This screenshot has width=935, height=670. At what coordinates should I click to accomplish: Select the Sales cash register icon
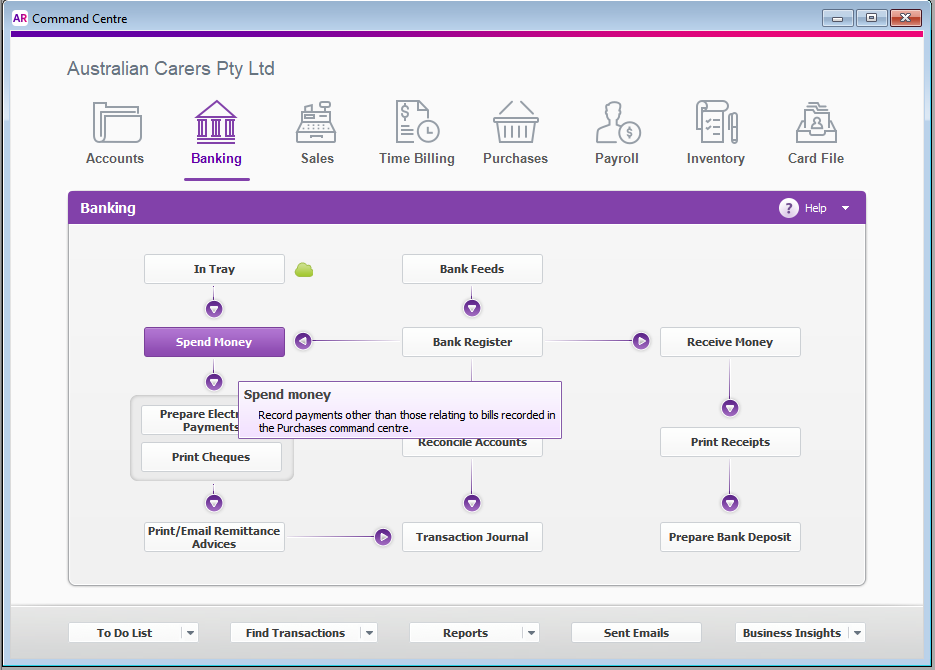tap(316, 123)
